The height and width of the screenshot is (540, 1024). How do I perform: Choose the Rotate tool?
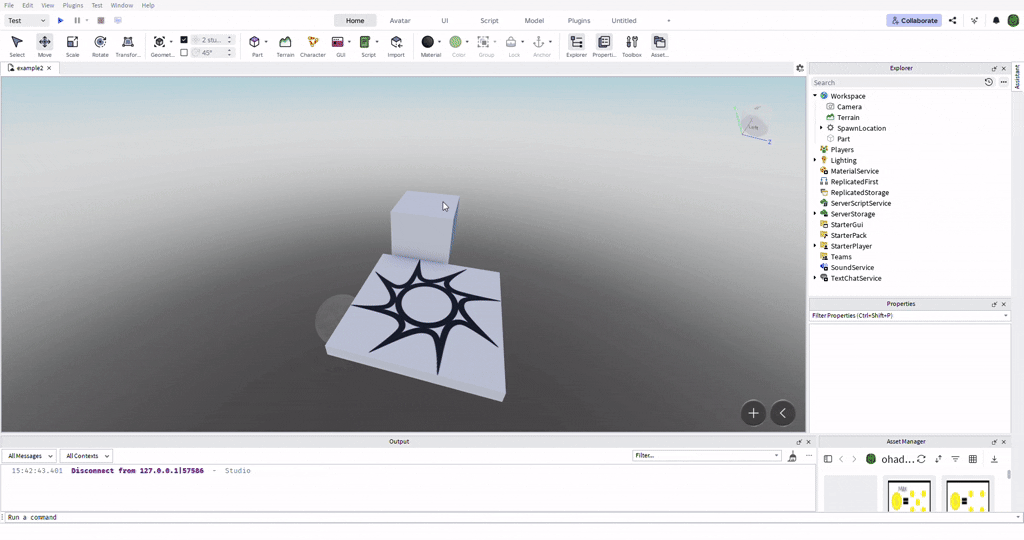[x=100, y=45]
